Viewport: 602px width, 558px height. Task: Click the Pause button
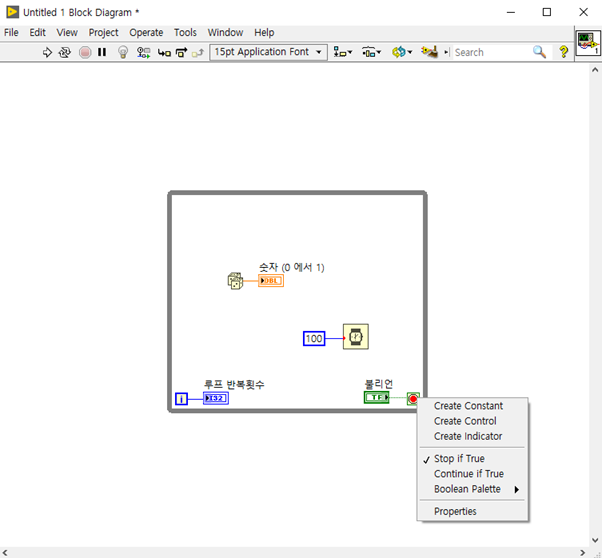pyautogui.click(x=102, y=52)
